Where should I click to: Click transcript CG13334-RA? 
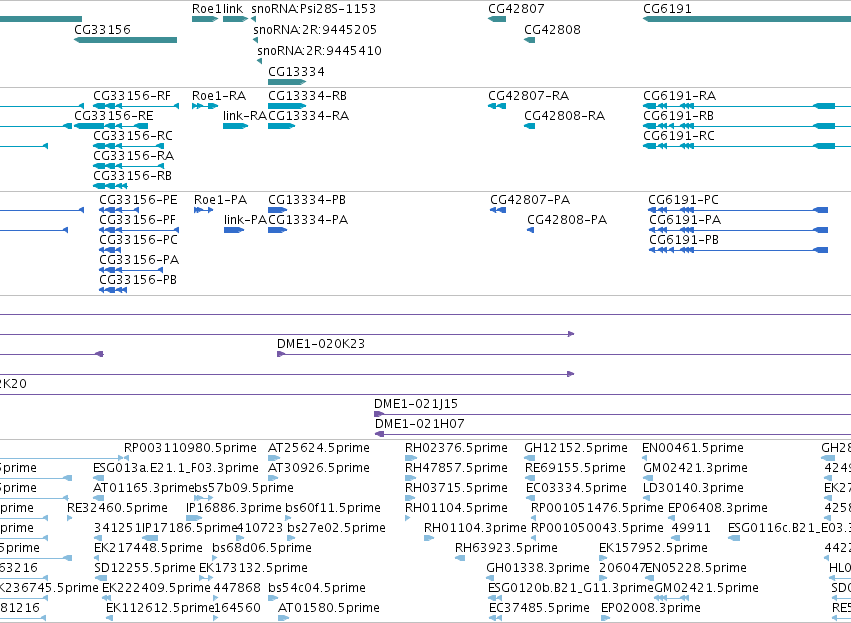pos(308,116)
